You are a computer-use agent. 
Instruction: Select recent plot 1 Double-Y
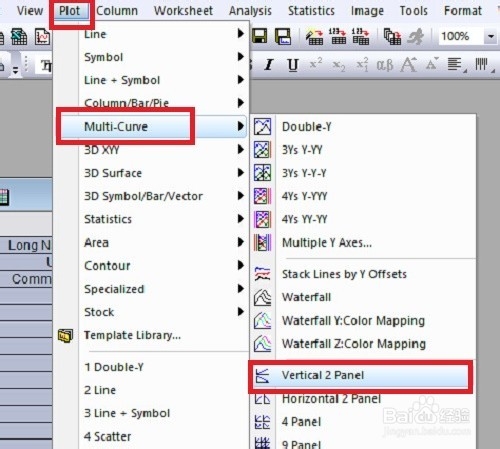pos(114,367)
